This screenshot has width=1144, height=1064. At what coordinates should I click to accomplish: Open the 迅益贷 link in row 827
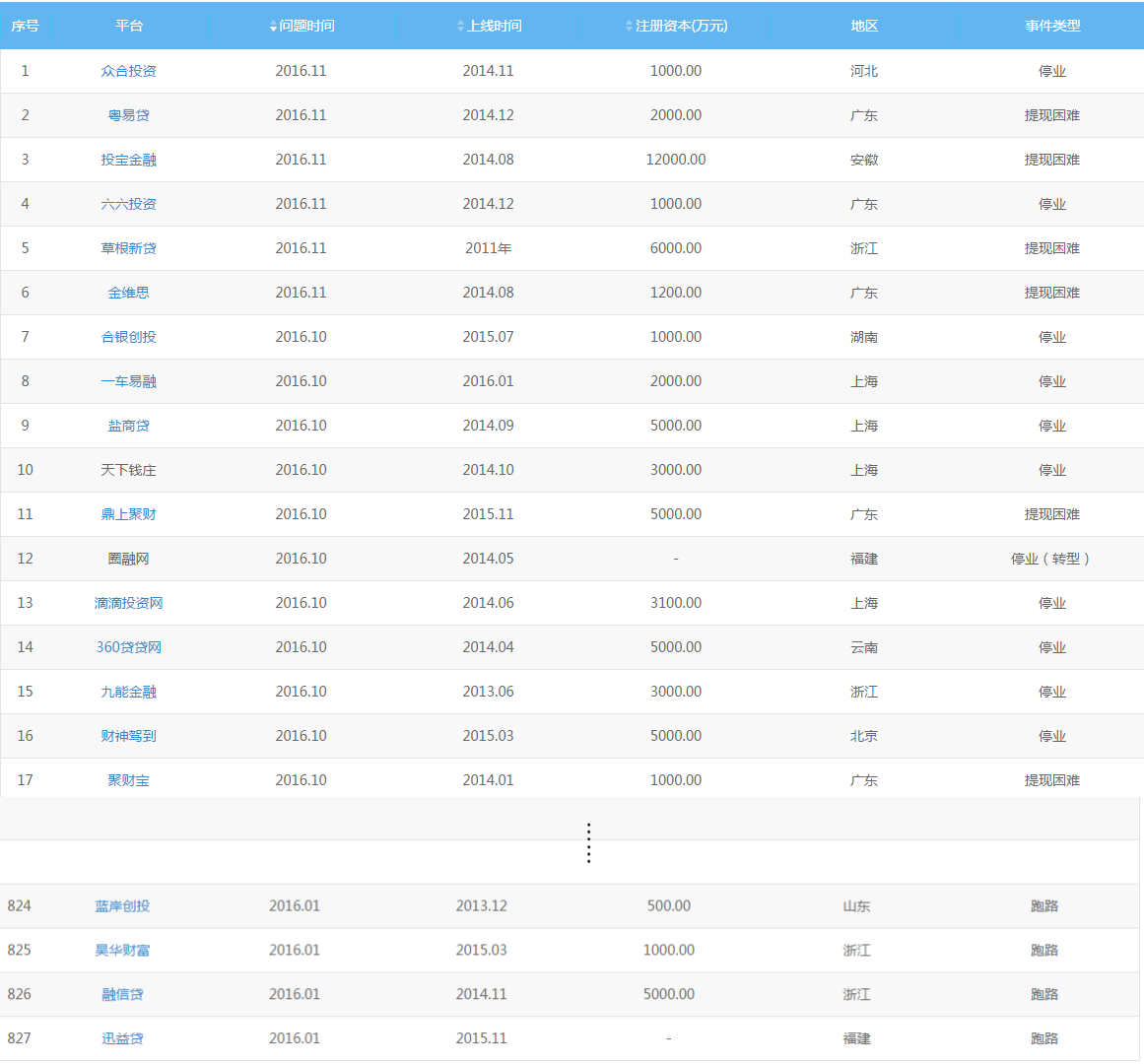122,1038
